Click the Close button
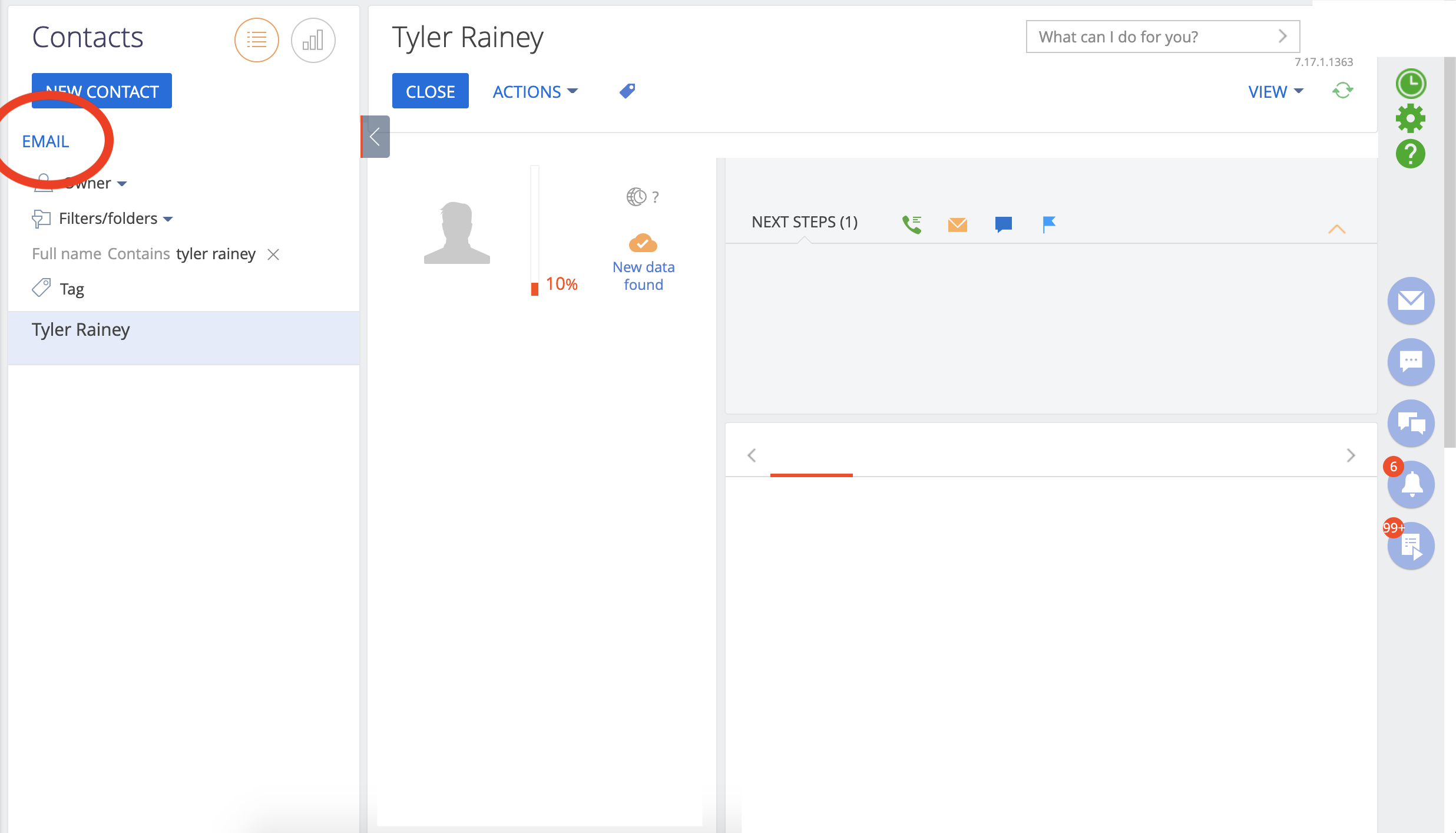This screenshot has height=833, width=1456. click(431, 91)
